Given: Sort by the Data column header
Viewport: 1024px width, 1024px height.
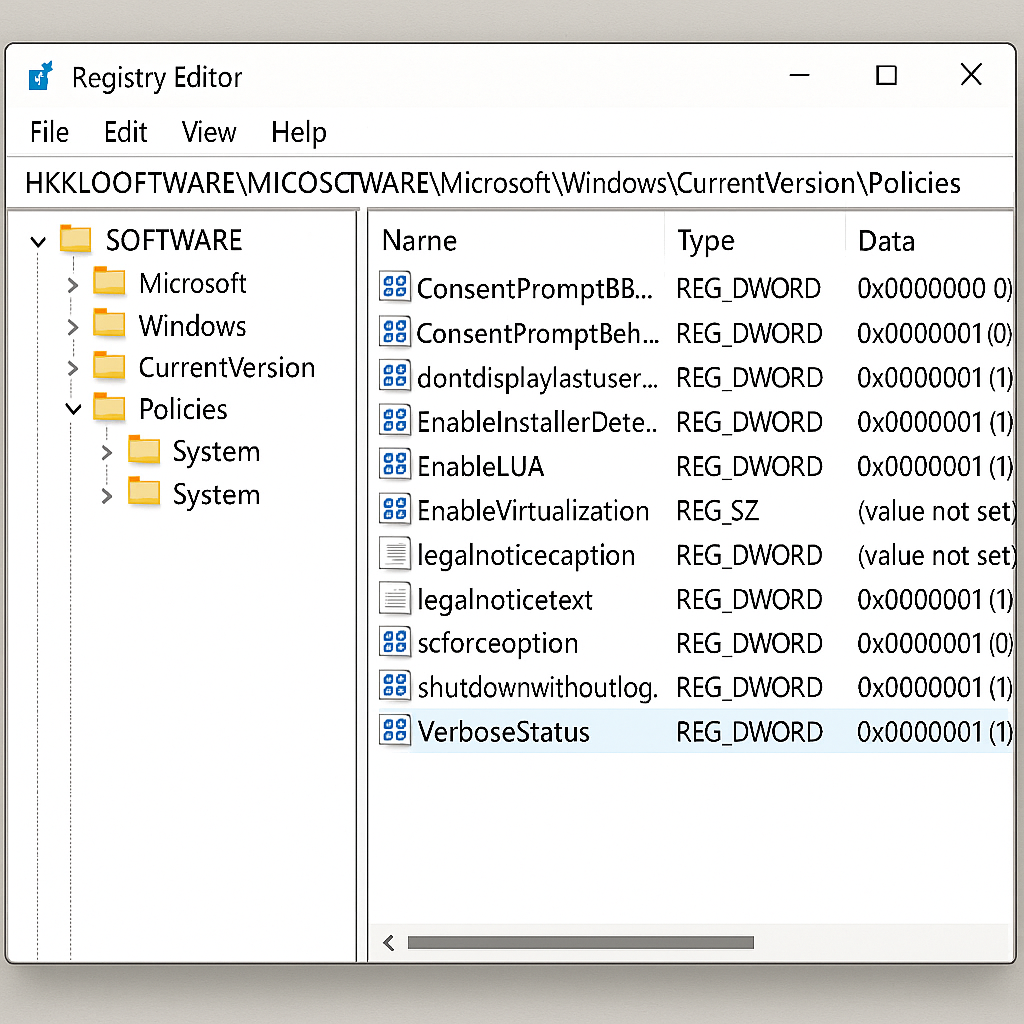Looking at the screenshot, I should coord(886,242).
